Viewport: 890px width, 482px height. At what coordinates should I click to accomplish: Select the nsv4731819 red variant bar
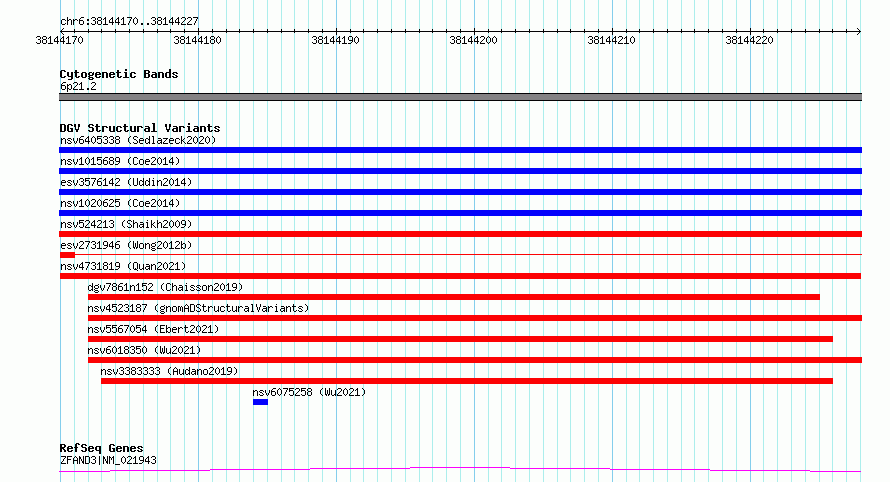460,276
